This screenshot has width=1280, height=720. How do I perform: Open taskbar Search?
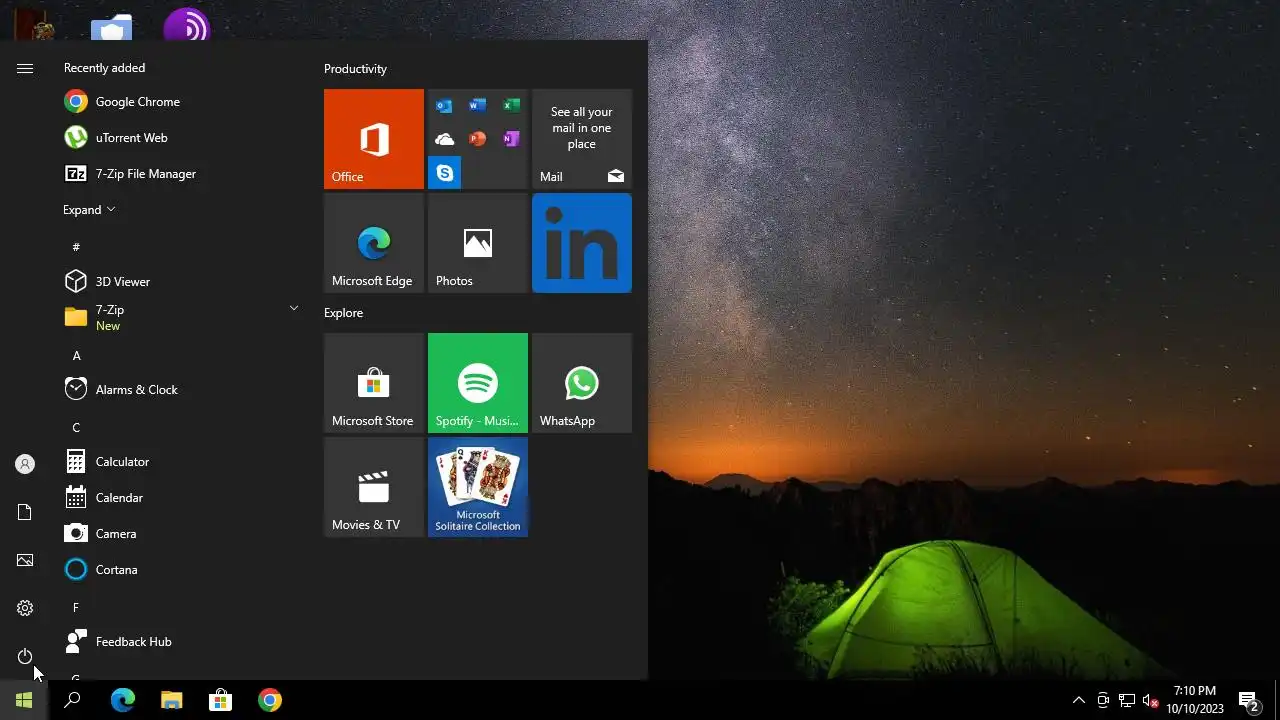coord(72,700)
